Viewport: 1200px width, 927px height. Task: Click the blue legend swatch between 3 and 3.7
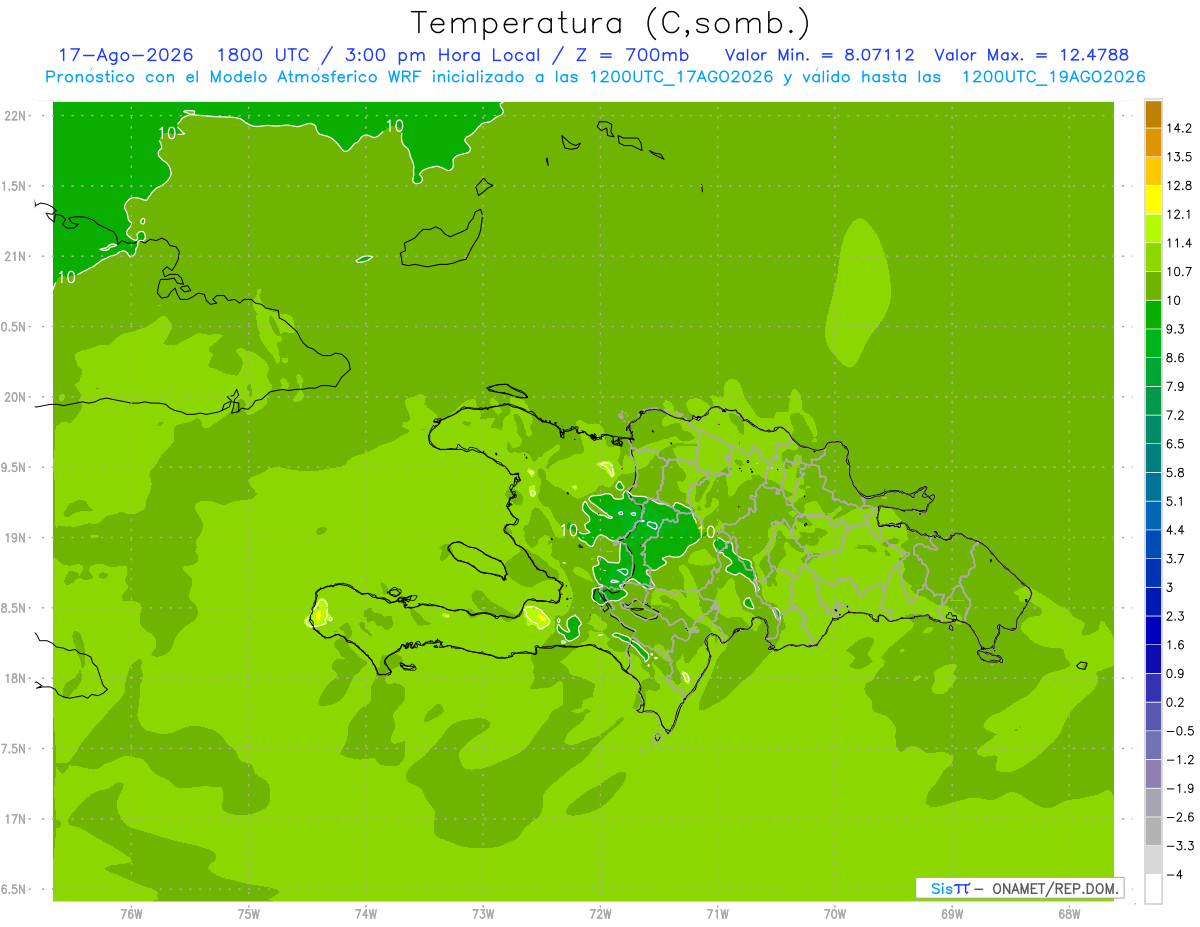point(1153,573)
